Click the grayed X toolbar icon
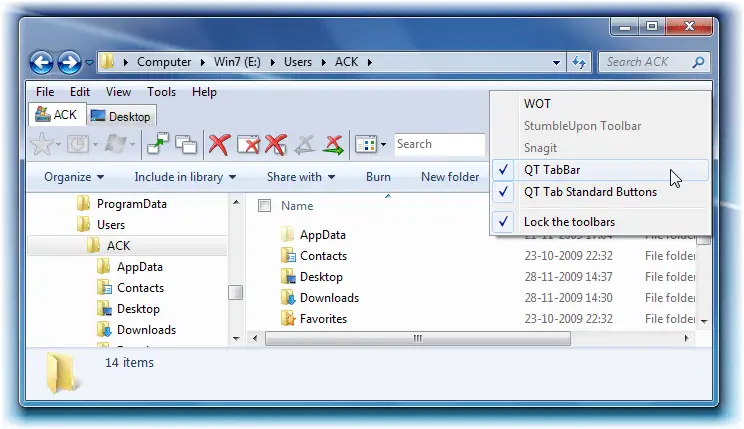 [x=305, y=145]
